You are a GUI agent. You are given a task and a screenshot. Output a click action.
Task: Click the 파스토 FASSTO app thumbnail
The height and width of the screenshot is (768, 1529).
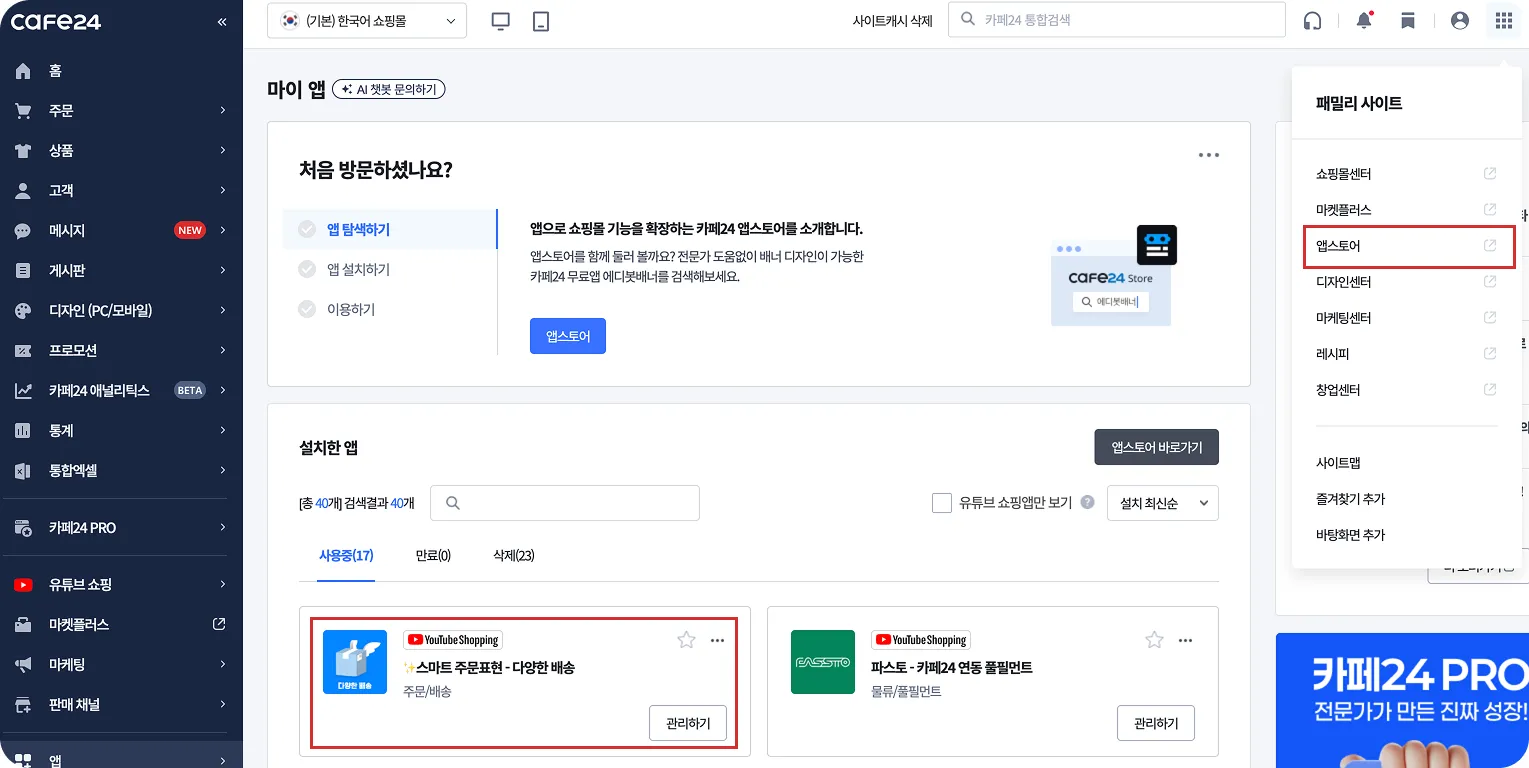[x=823, y=662]
